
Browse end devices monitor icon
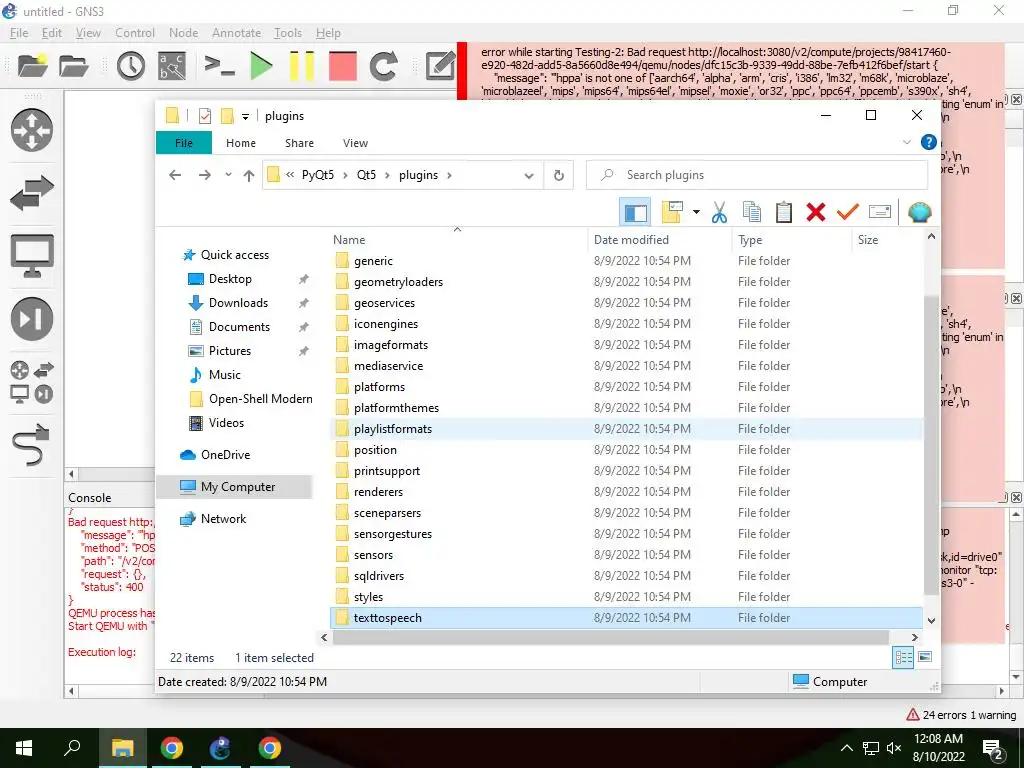tap(31, 255)
